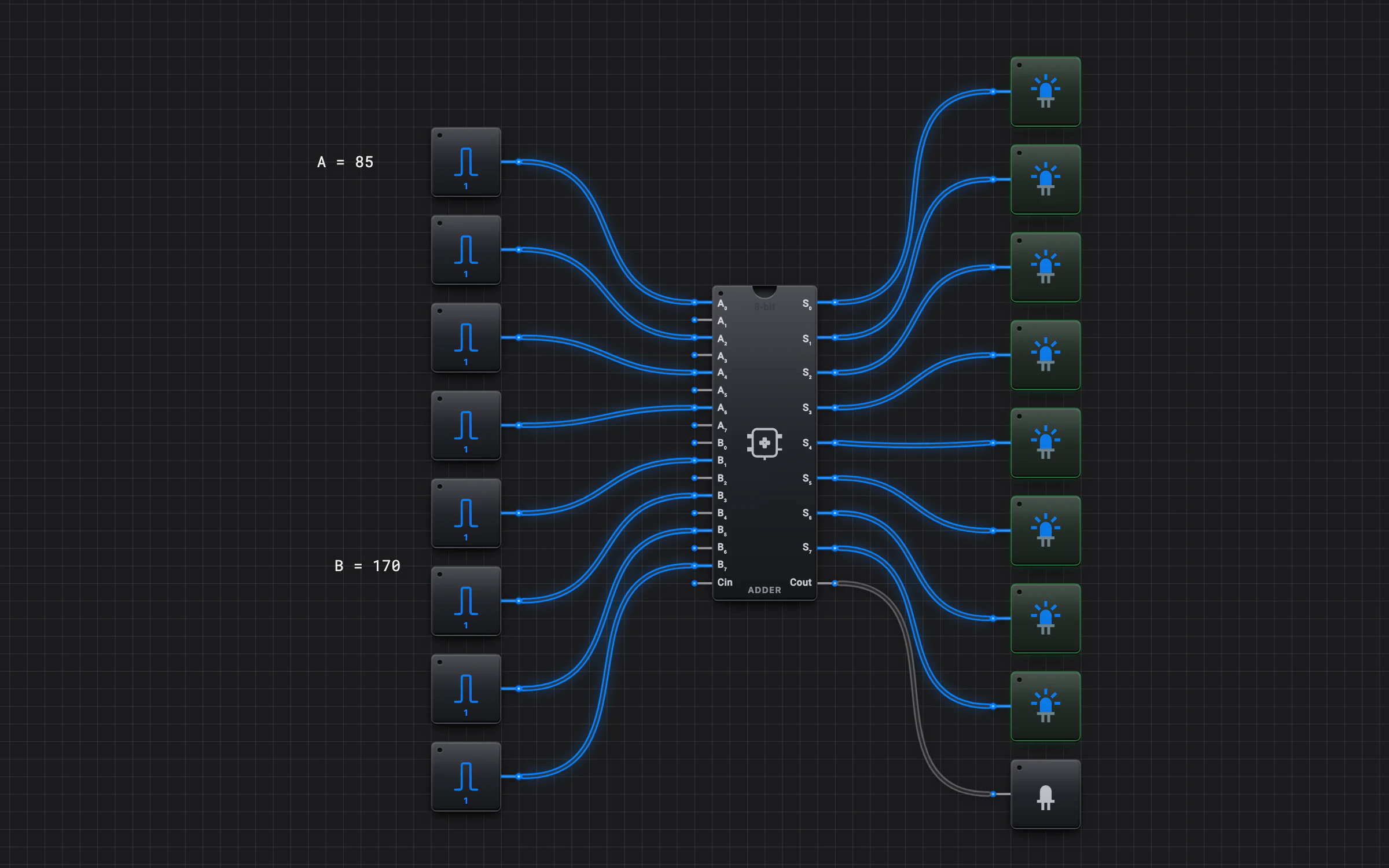Click the LED connected to output S3
The width and height of the screenshot is (1389, 868).
click(x=1045, y=355)
